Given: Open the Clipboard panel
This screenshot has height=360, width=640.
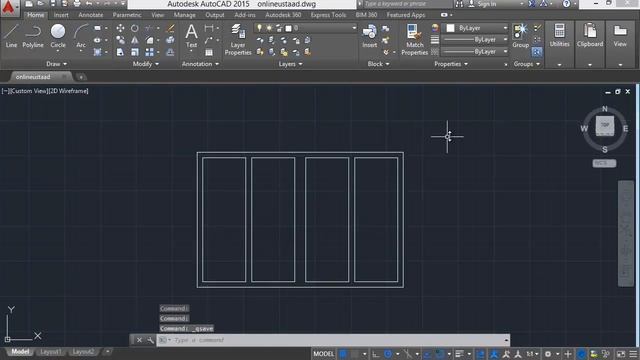Looking at the screenshot, I should (x=590, y=36).
